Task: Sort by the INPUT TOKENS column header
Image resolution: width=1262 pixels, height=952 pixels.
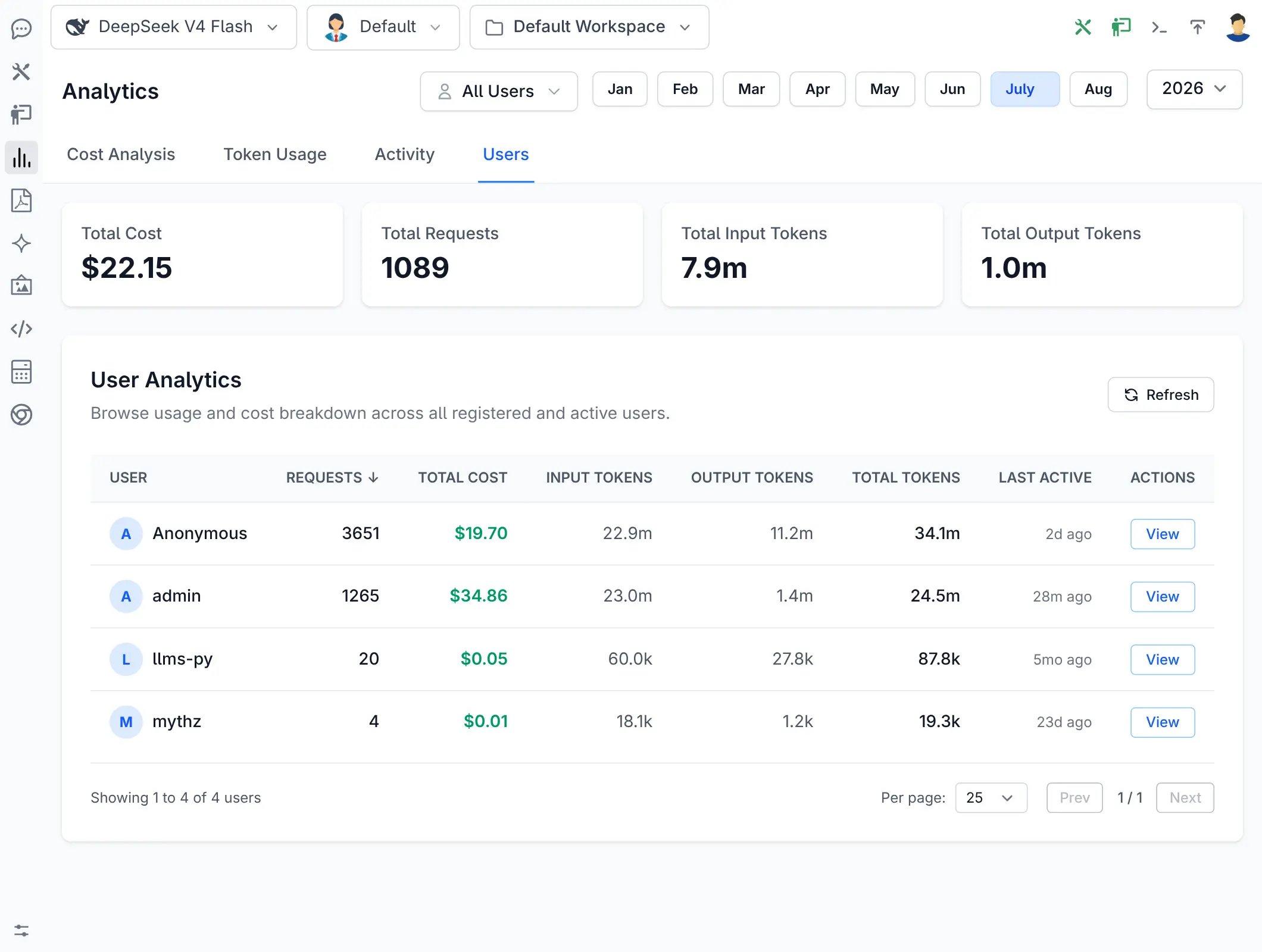Action: [599, 478]
